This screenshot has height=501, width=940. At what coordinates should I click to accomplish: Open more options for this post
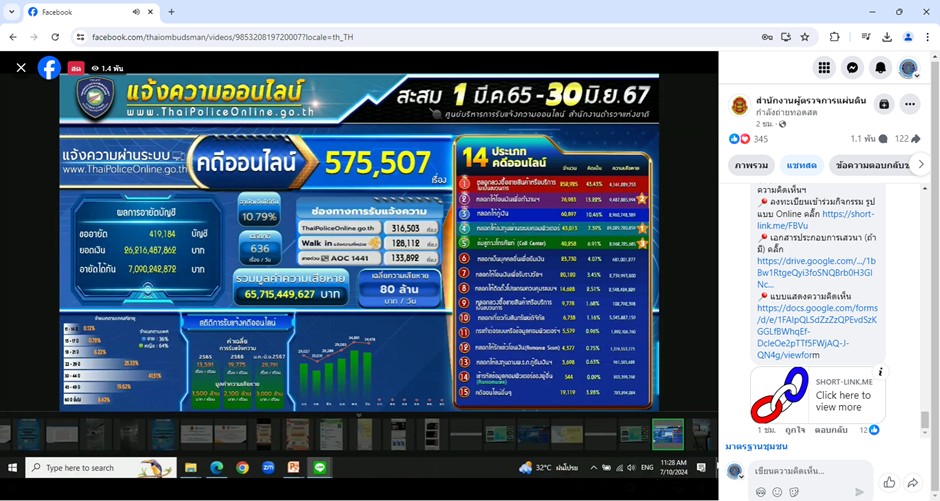click(910, 104)
